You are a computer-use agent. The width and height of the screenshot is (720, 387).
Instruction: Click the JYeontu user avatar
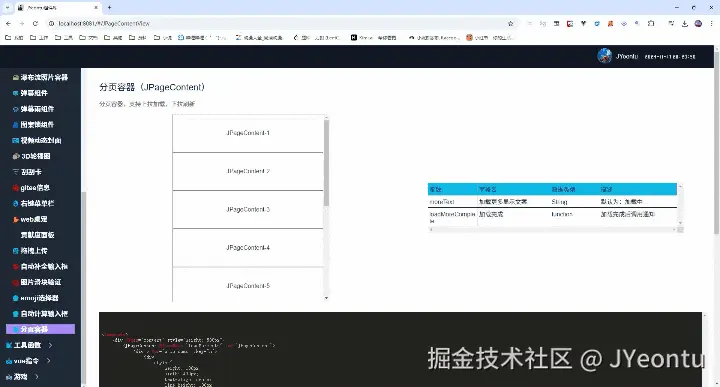point(604,56)
